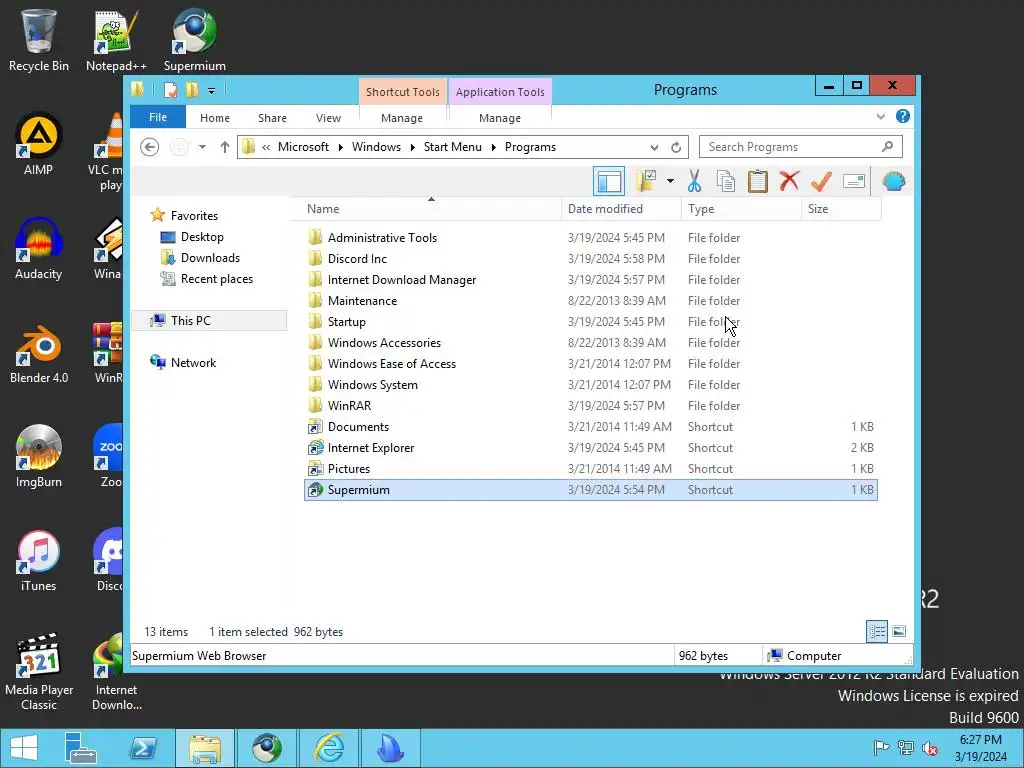Click the clipboard Paste icon
The width and height of the screenshot is (1024, 768).
click(758, 181)
